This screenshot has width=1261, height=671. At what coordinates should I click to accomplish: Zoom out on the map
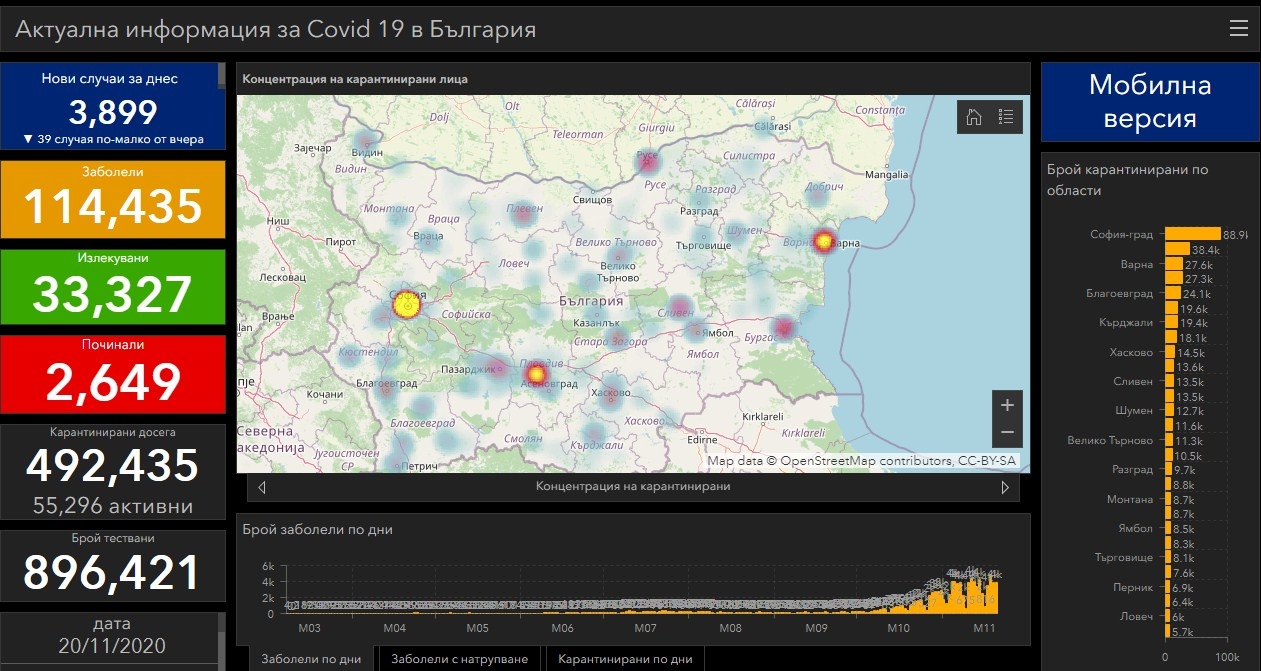point(1007,432)
